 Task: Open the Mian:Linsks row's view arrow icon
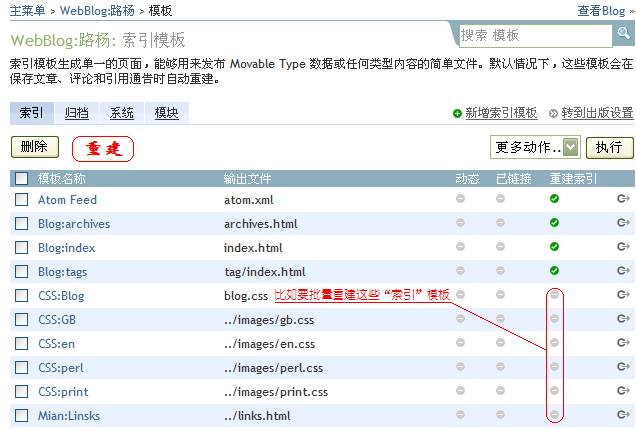coord(623,414)
